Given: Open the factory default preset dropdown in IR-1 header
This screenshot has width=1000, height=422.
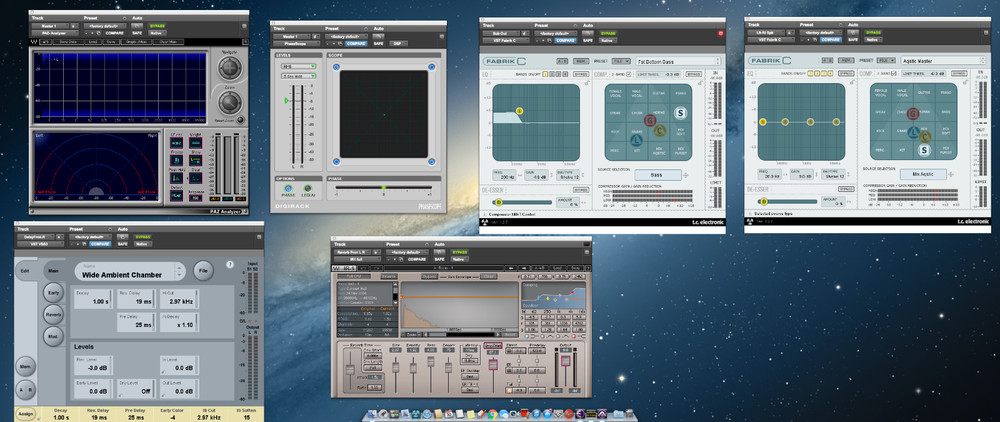Looking at the screenshot, I should tap(408, 252).
